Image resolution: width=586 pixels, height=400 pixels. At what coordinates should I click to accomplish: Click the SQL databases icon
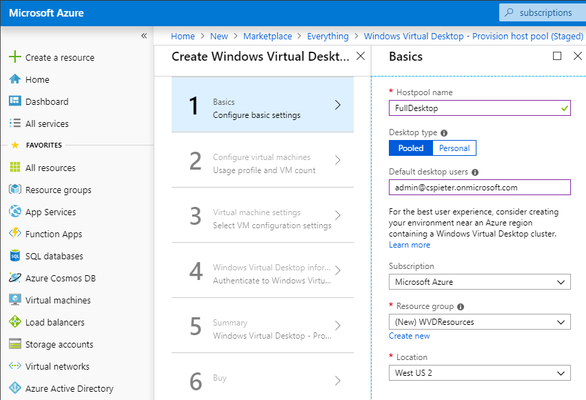[x=15, y=255]
